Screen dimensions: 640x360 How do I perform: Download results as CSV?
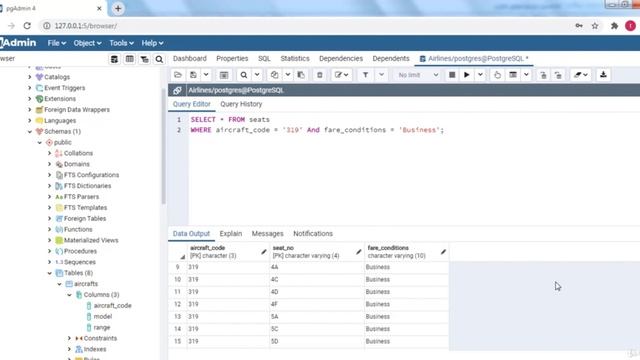[x=603, y=75]
